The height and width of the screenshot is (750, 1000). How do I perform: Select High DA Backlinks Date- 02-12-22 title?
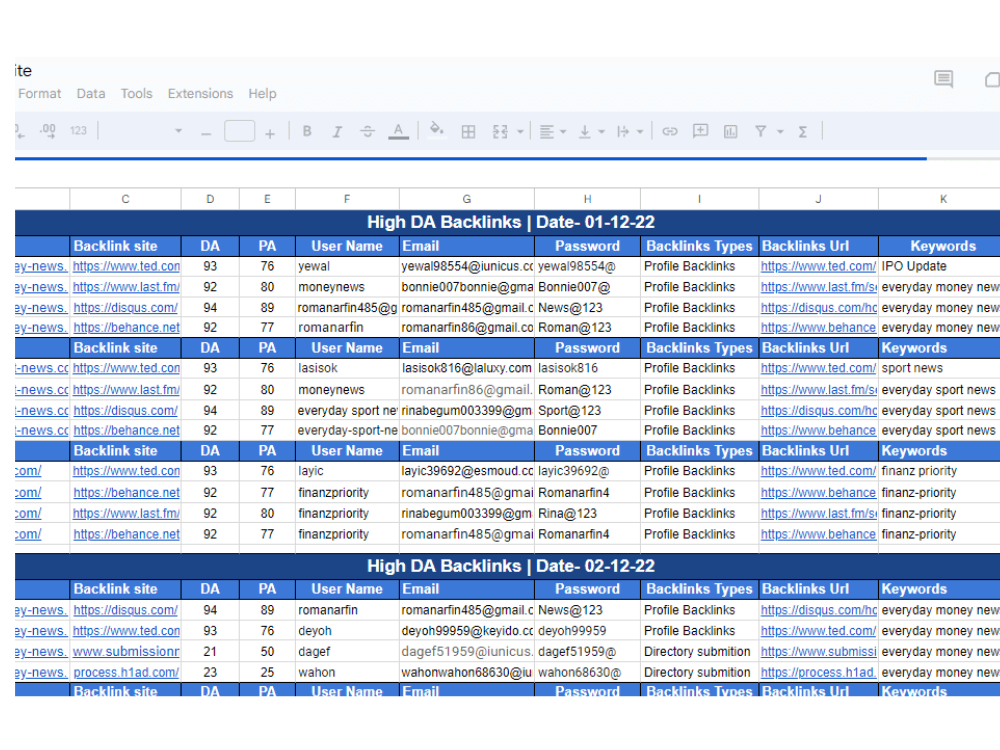tap(511, 566)
